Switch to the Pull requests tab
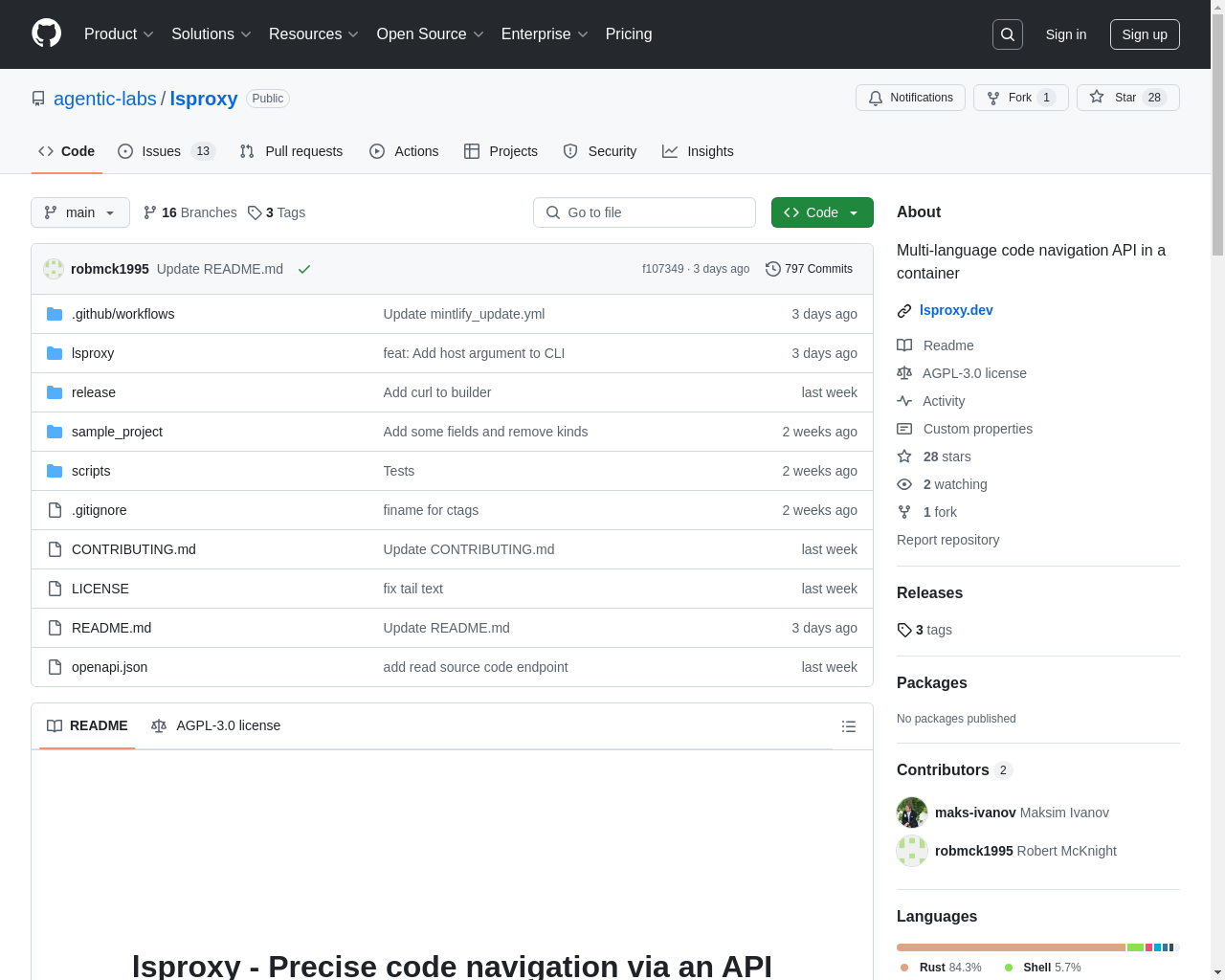Image resolution: width=1225 pixels, height=980 pixels. pyautogui.click(x=291, y=151)
